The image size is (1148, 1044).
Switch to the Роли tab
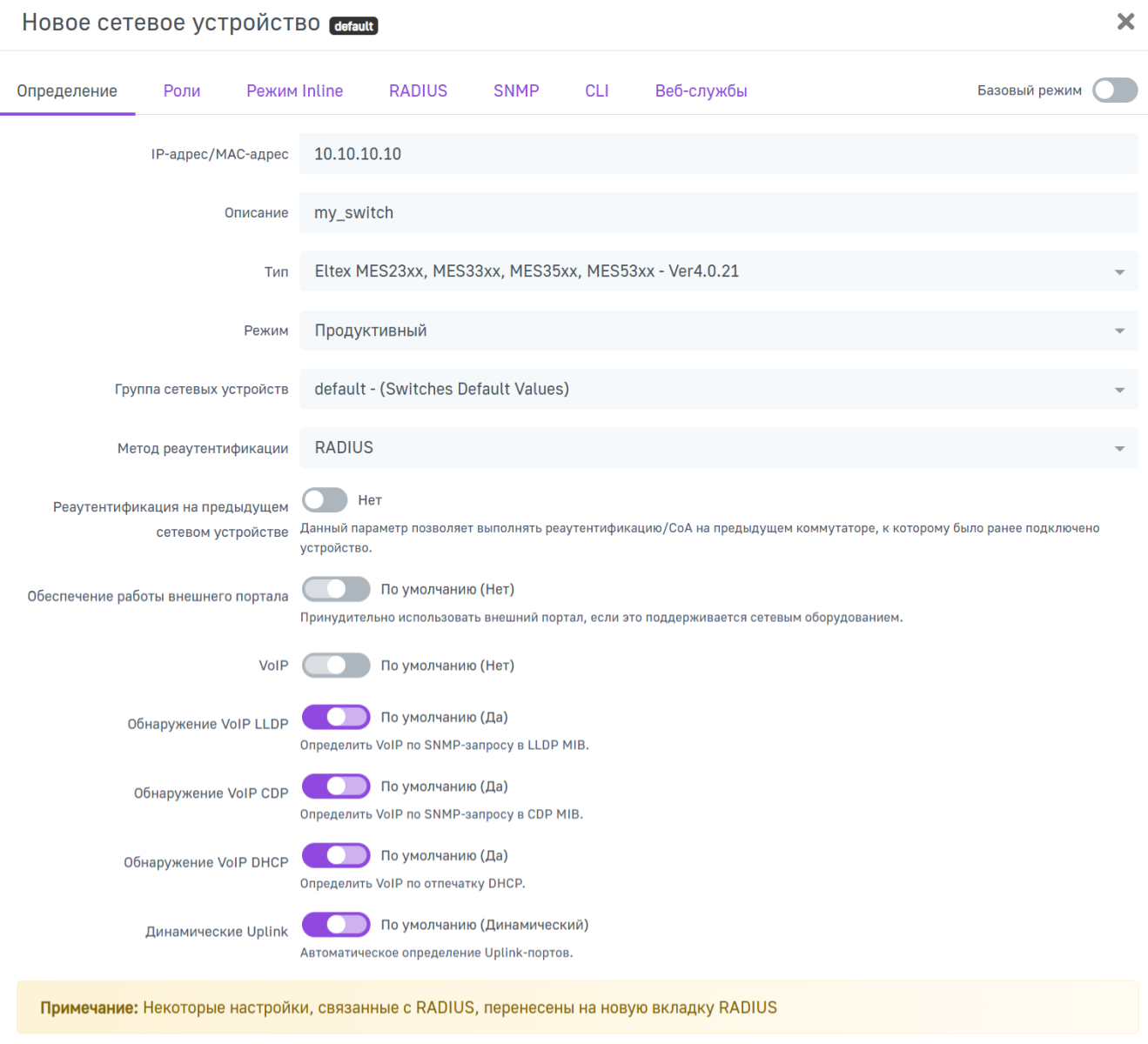[182, 91]
